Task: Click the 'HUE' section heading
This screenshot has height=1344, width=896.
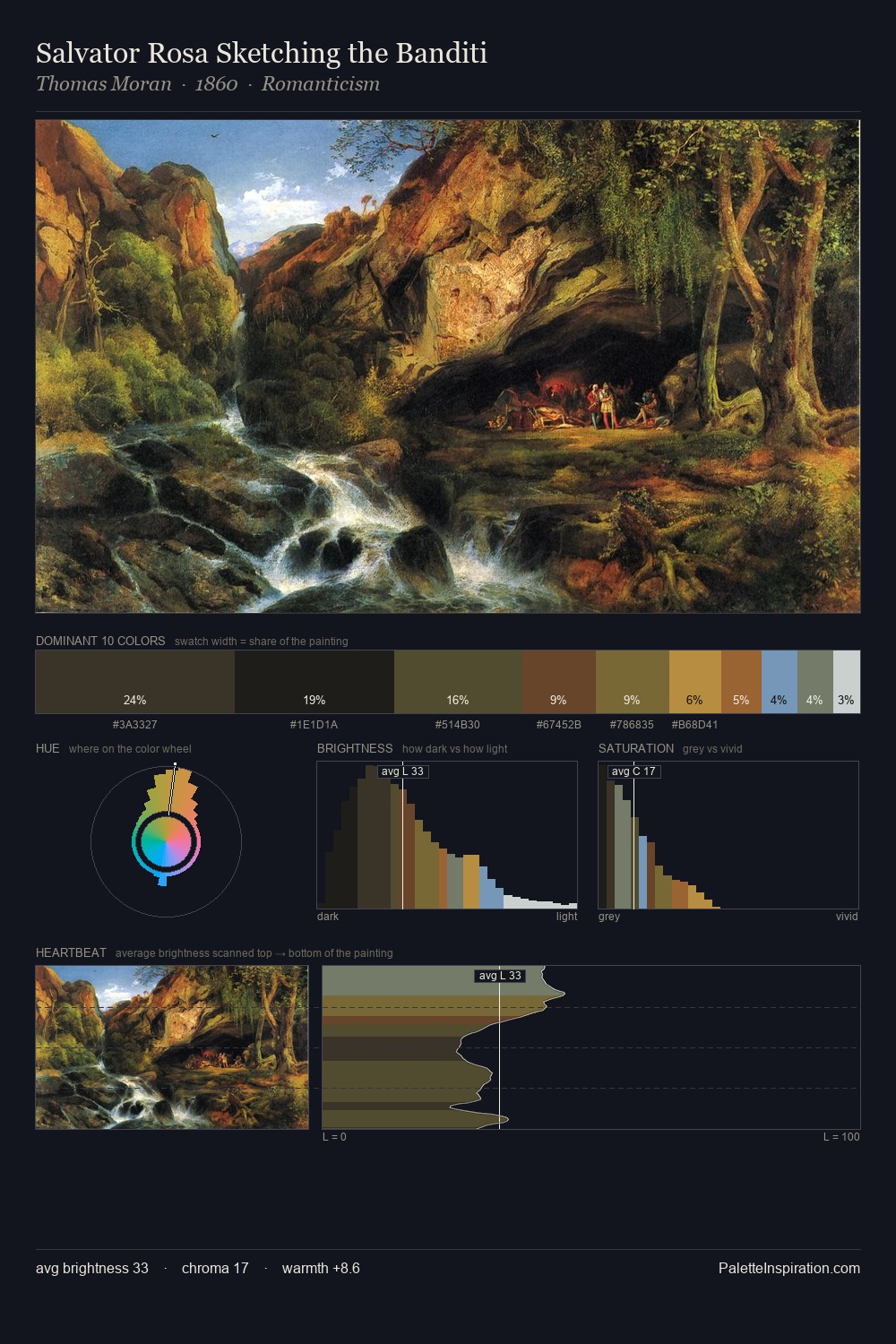Action: click(47, 748)
